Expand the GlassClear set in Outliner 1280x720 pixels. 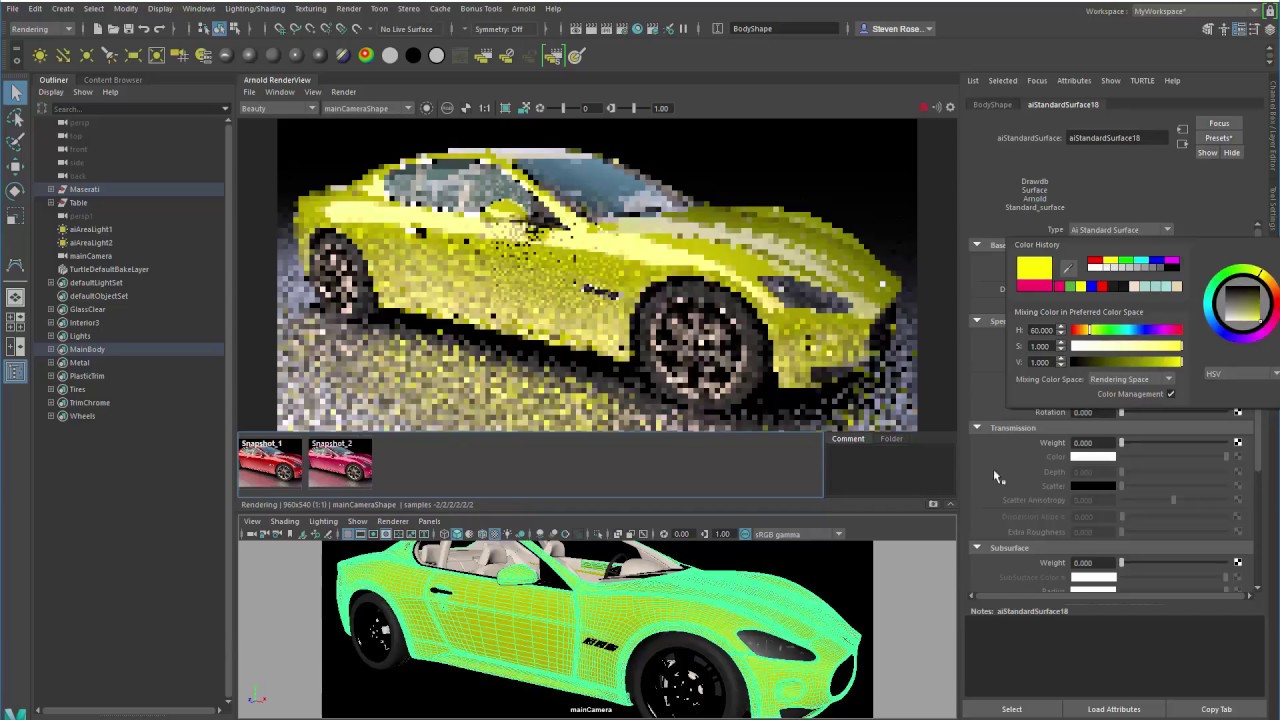pyautogui.click(x=51, y=309)
